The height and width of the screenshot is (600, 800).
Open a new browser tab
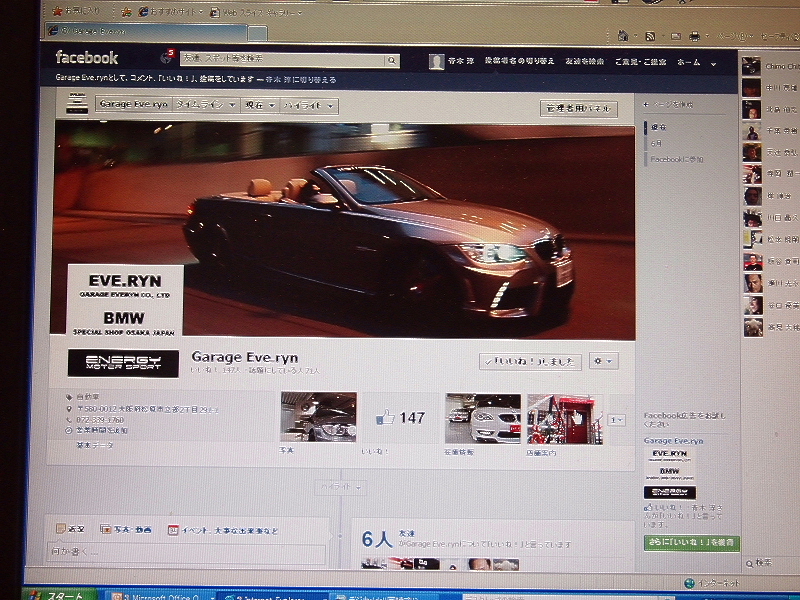pyautogui.click(x=258, y=33)
